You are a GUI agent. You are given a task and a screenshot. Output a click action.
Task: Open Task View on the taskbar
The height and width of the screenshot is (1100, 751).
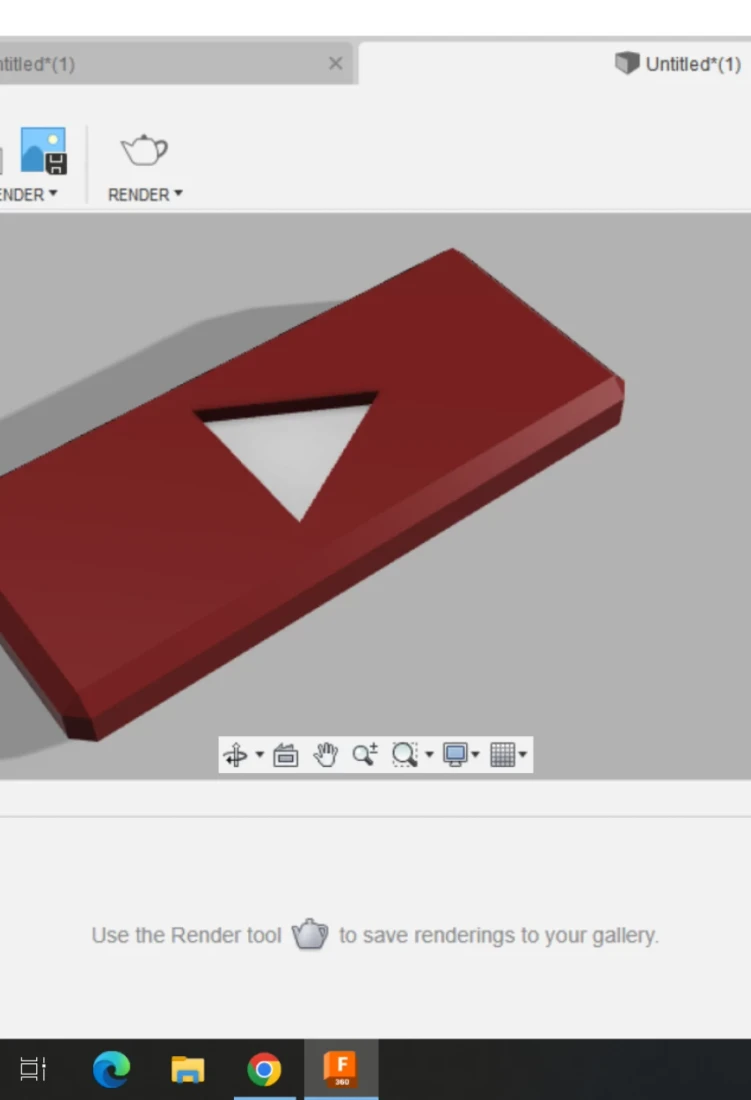click(32, 1069)
